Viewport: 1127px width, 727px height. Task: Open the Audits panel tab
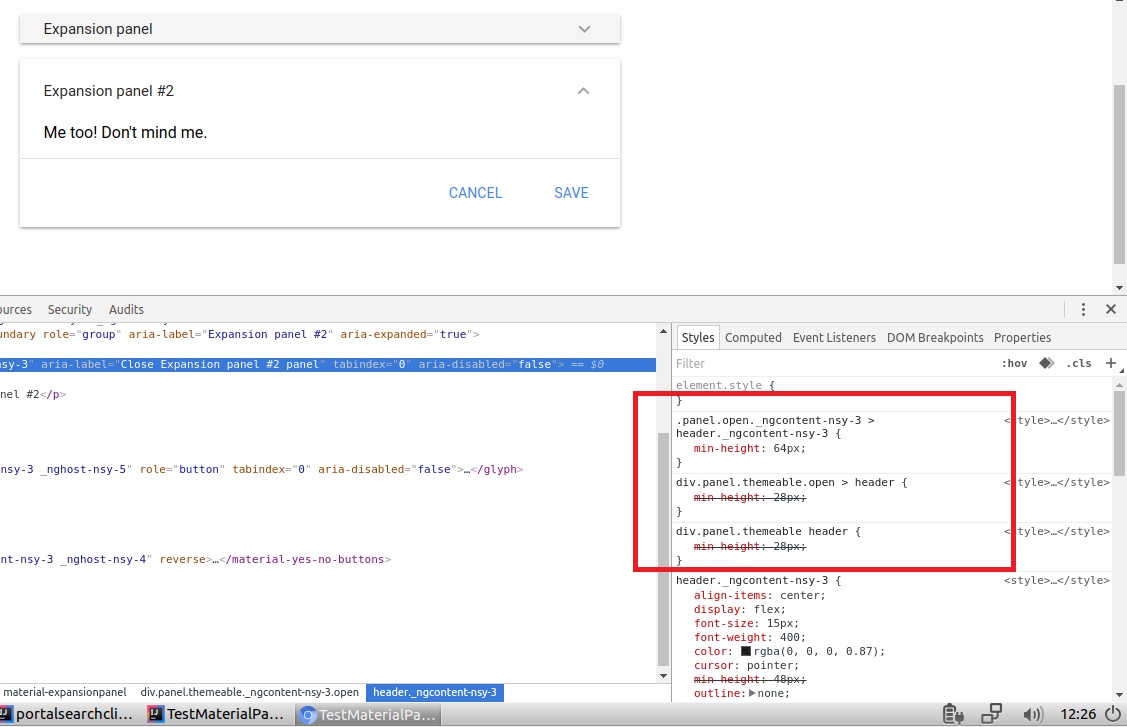coord(126,309)
